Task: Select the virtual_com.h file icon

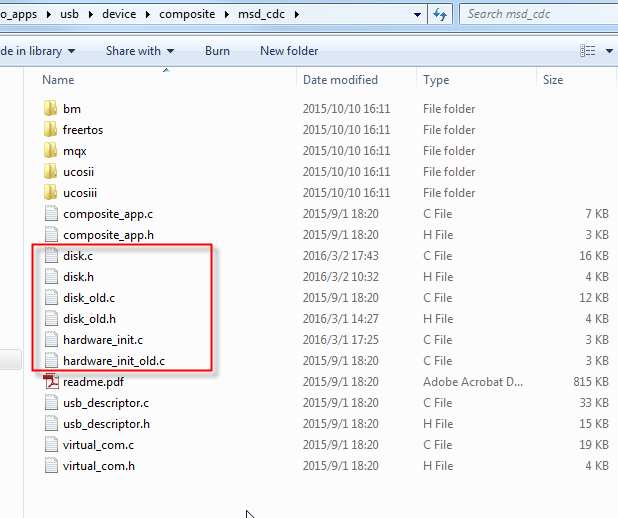Action: 51,466
